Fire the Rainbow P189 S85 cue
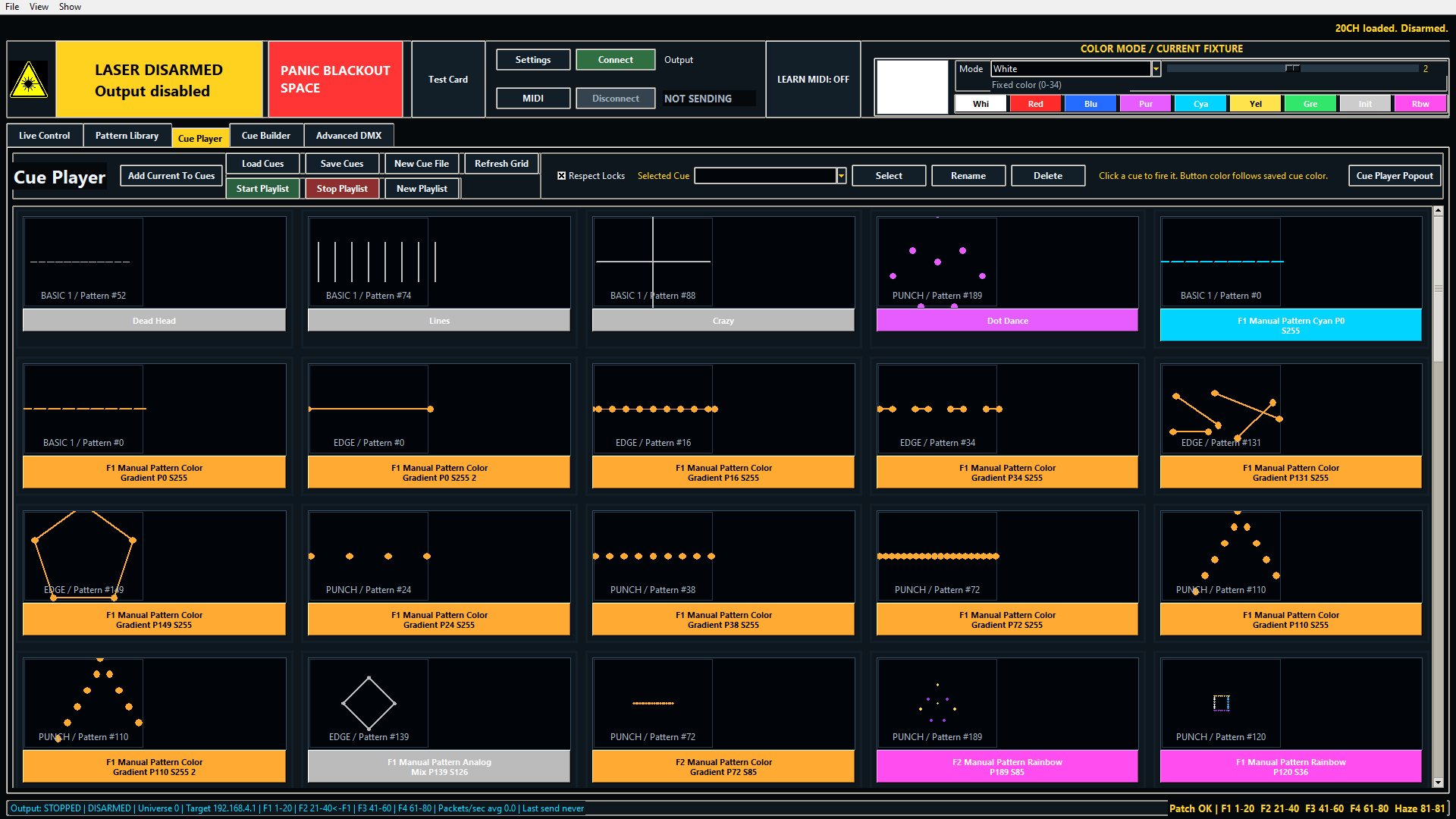 point(1007,767)
